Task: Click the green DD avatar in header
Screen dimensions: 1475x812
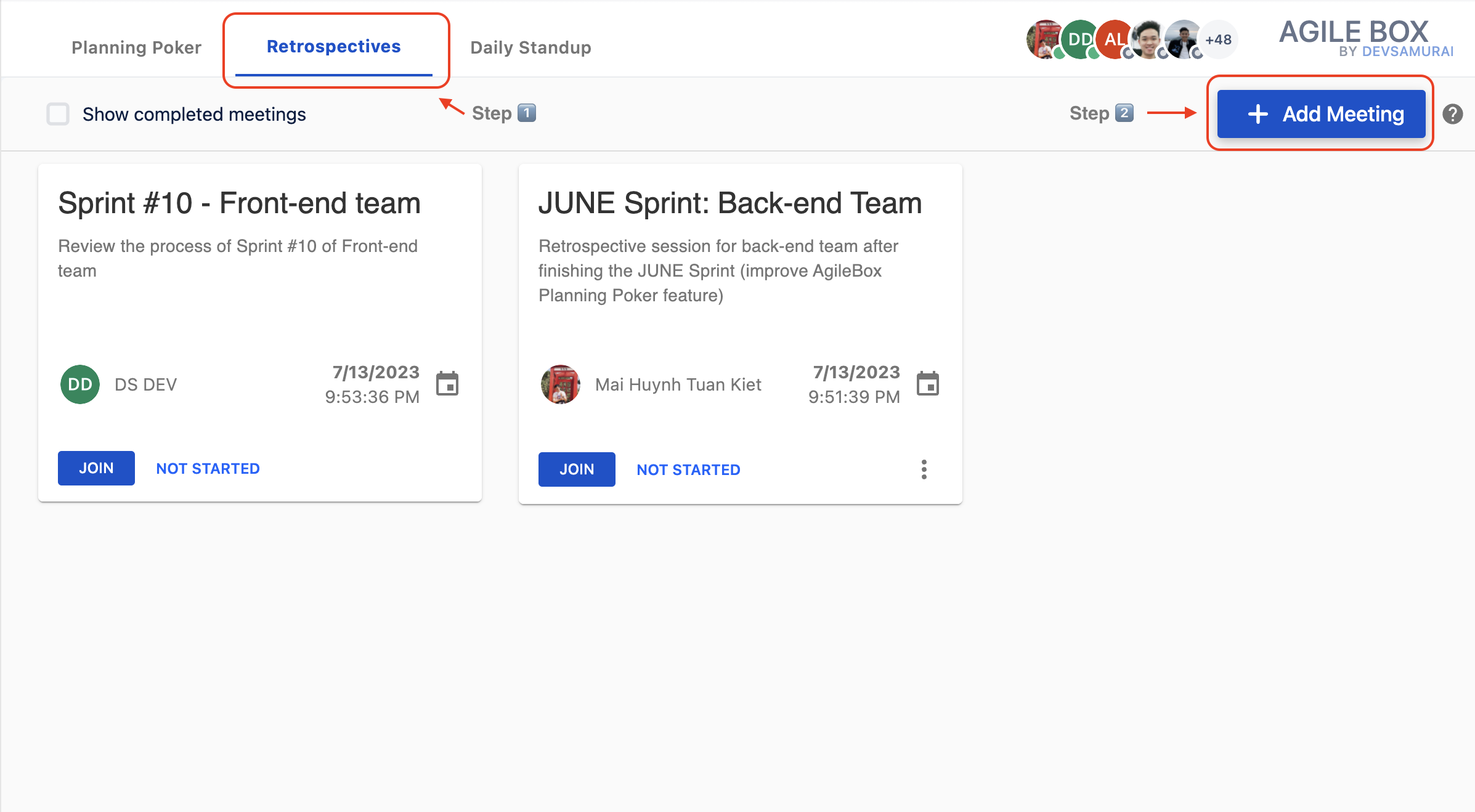Action: (1079, 39)
